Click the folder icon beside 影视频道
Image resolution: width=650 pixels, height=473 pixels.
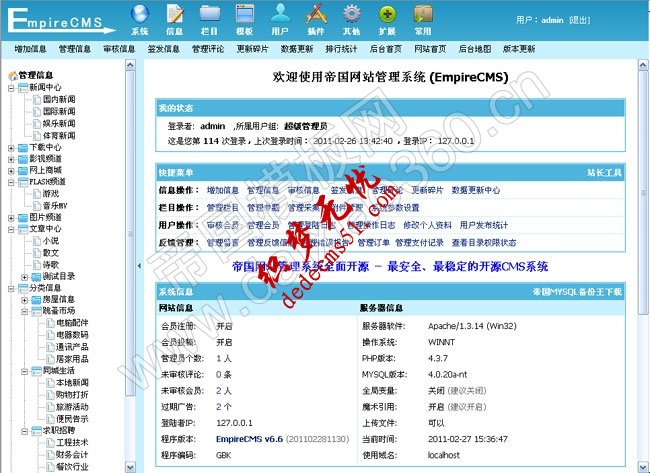(23, 159)
